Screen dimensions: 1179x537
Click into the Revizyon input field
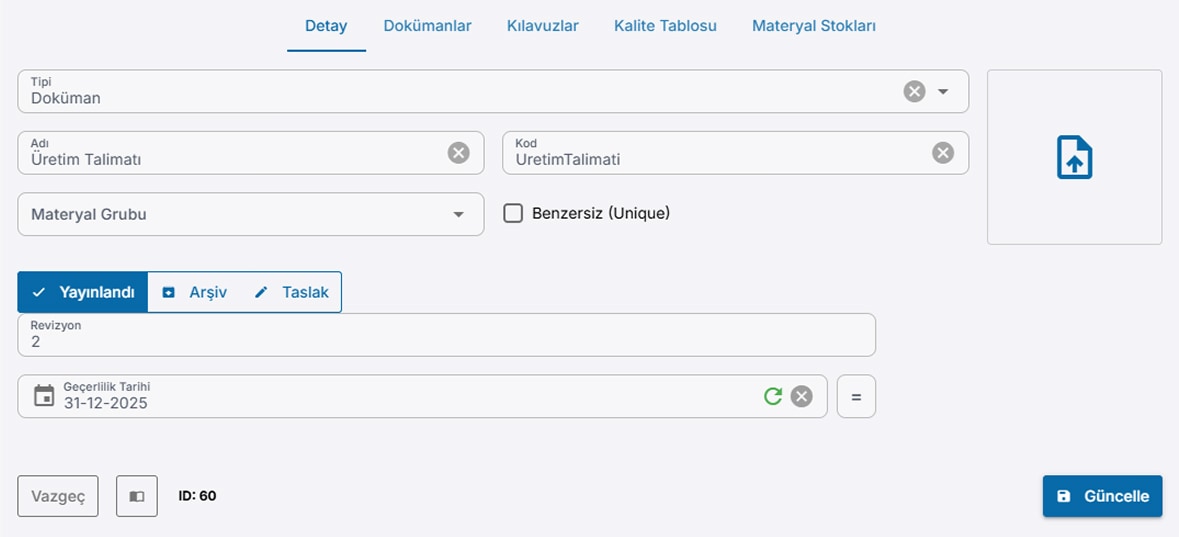pos(447,335)
